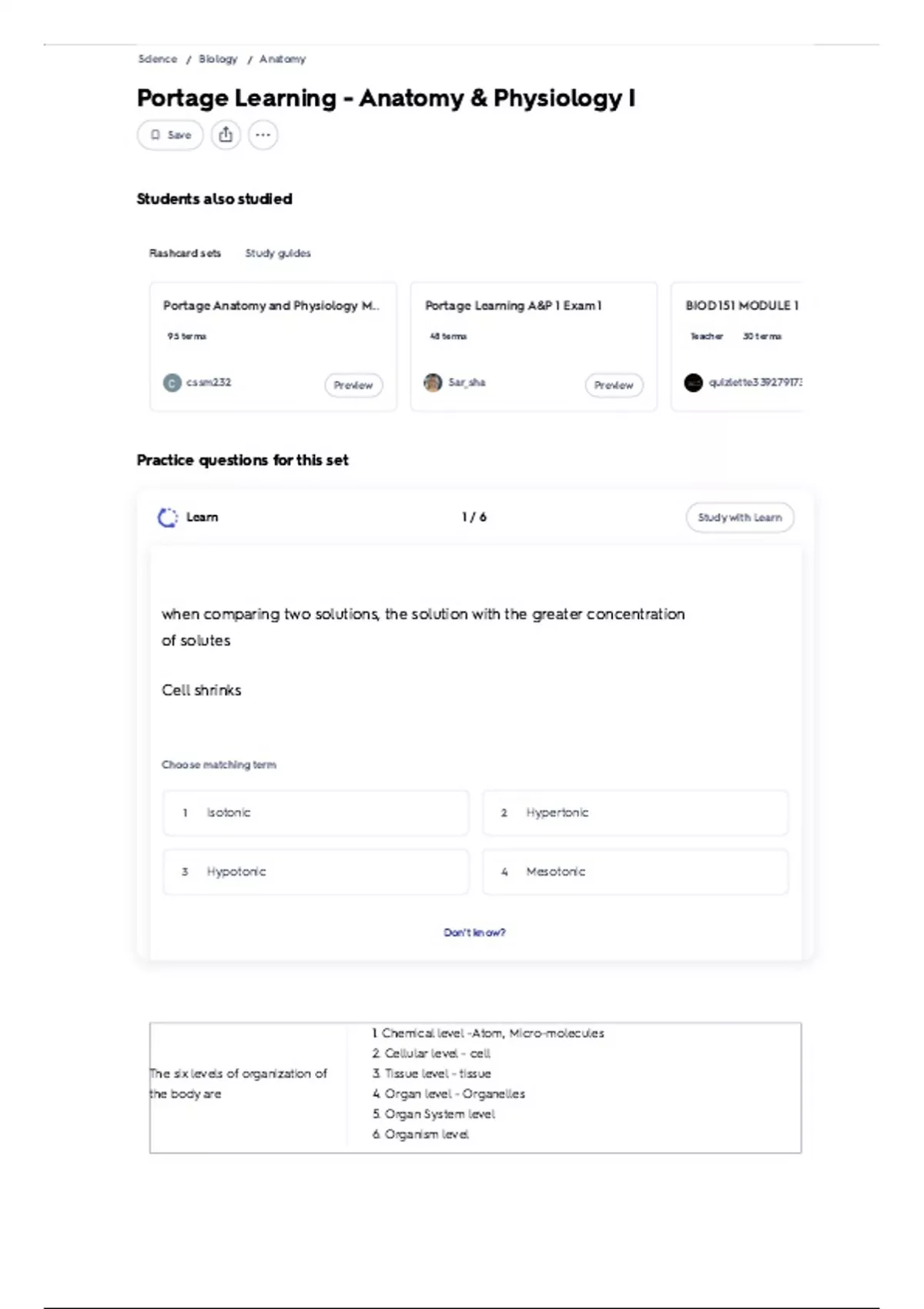Open the three-dots more options menu
924x1309 pixels.
pos(263,135)
